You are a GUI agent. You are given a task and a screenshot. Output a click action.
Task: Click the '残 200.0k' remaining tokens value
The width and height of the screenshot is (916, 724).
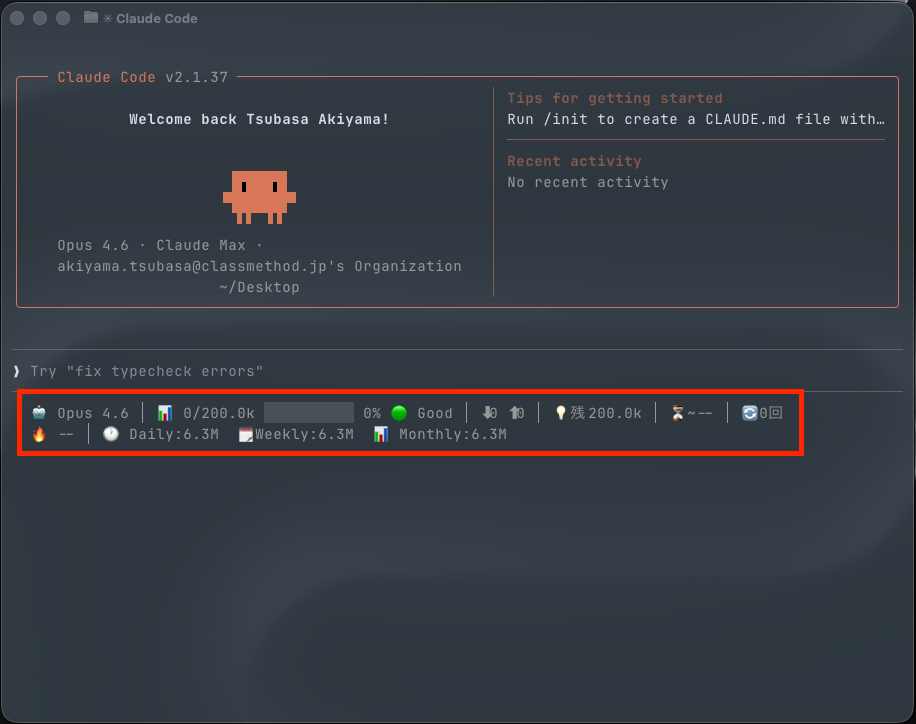606,413
